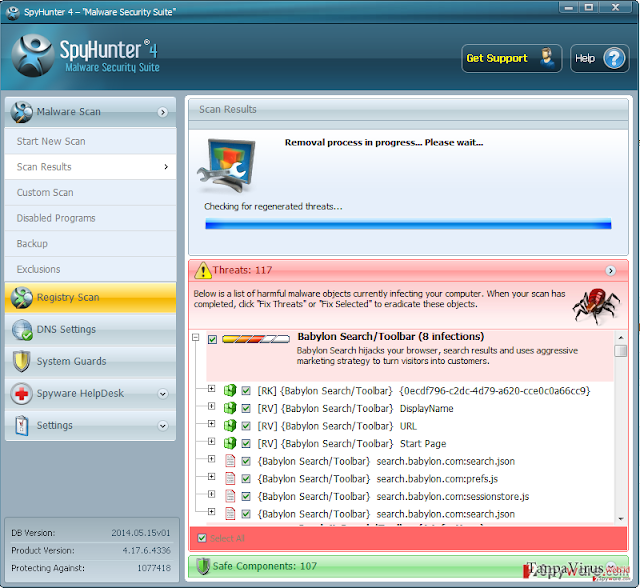Uncheck the [RK] Babylon registry key checkbox
The height and width of the screenshot is (588, 640).
[x=246, y=391]
